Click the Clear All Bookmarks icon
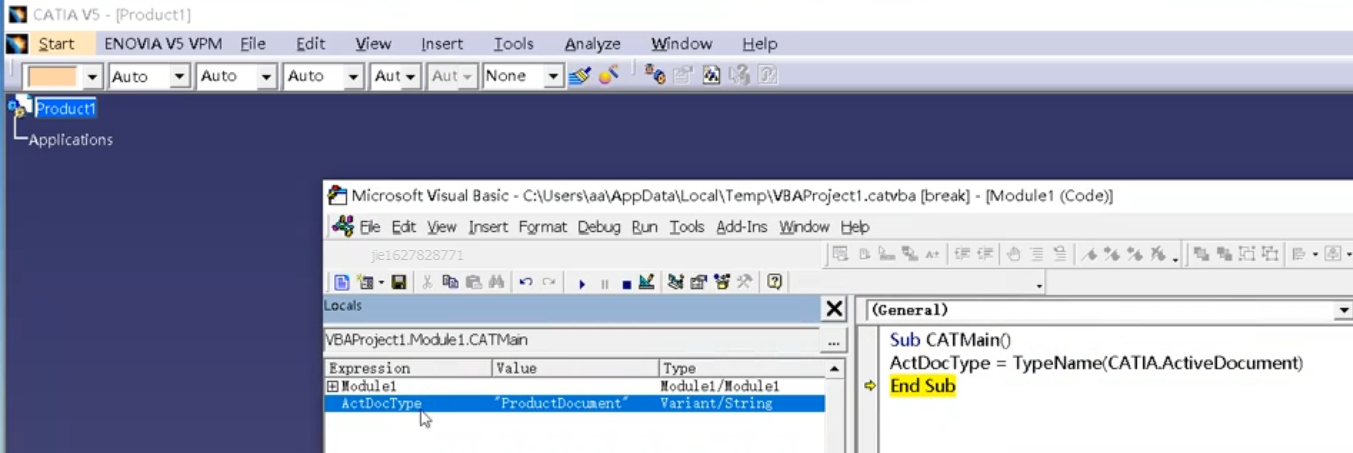 1158,255
